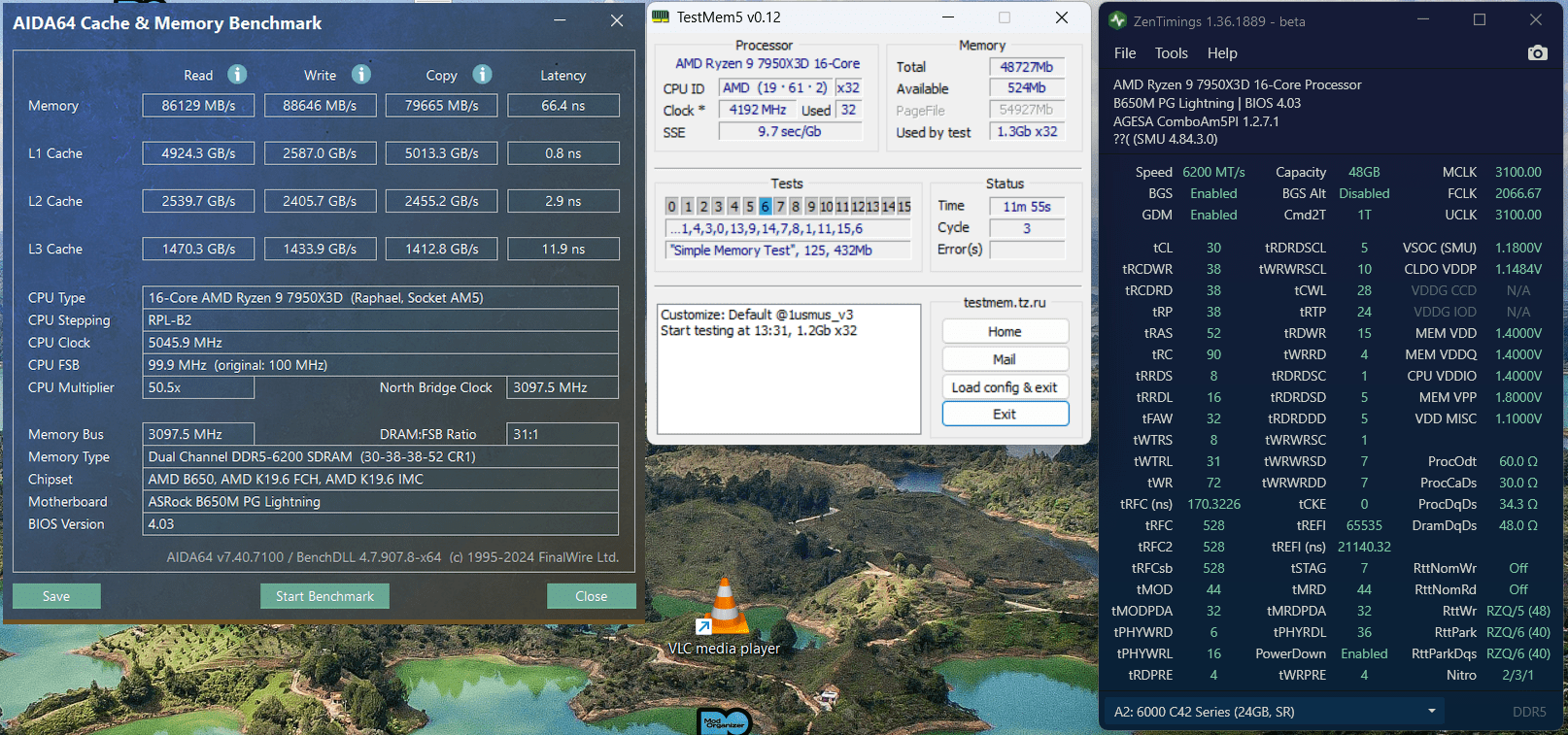Click Close button in AIDA64 window
The width and height of the screenshot is (1568, 735).
click(x=591, y=596)
